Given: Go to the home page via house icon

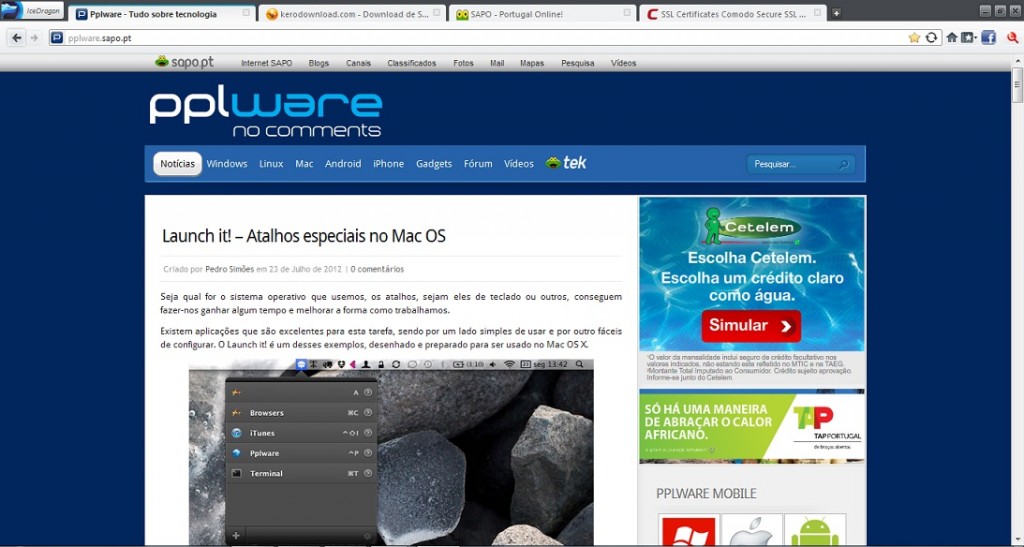Looking at the screenshot, I should 952,38.
